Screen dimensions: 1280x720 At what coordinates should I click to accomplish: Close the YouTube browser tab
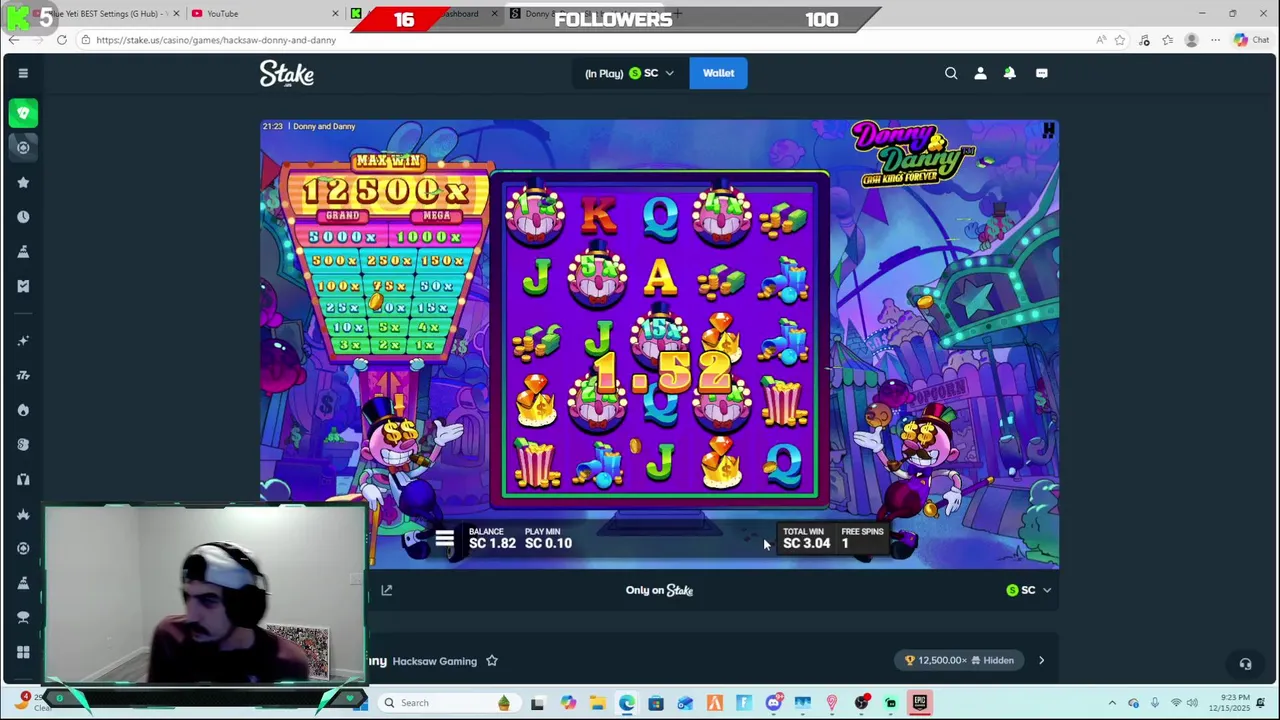pos(335,13)
